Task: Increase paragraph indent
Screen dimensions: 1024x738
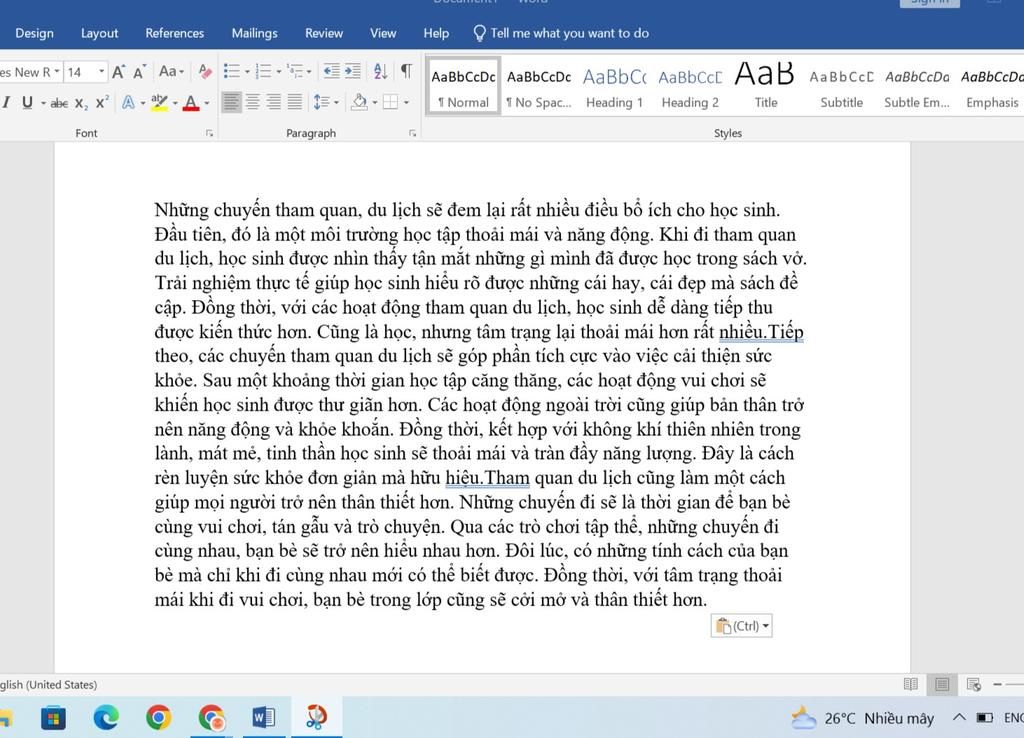Action: 353,71
